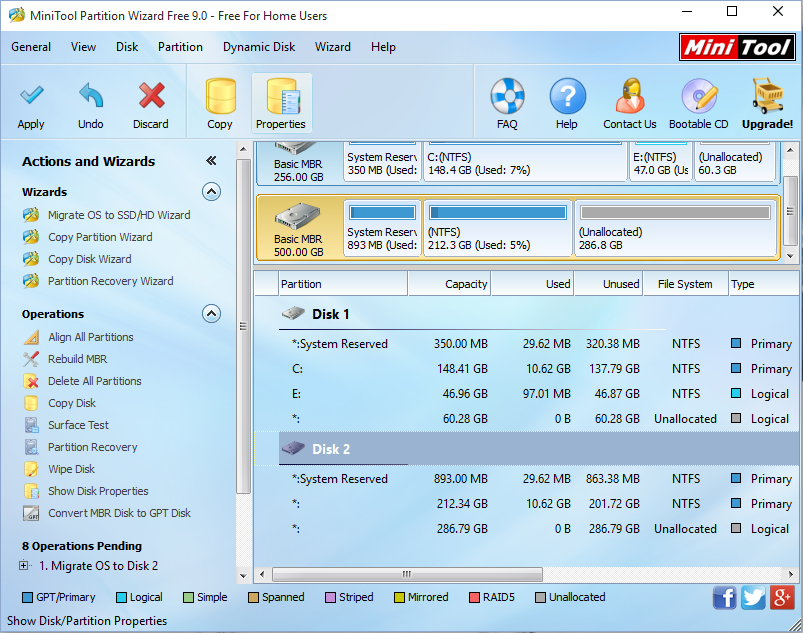The image size is (803, 633).
Task: Expand pending operation Migrate OS to Disk 2
Action: point(23,566)
